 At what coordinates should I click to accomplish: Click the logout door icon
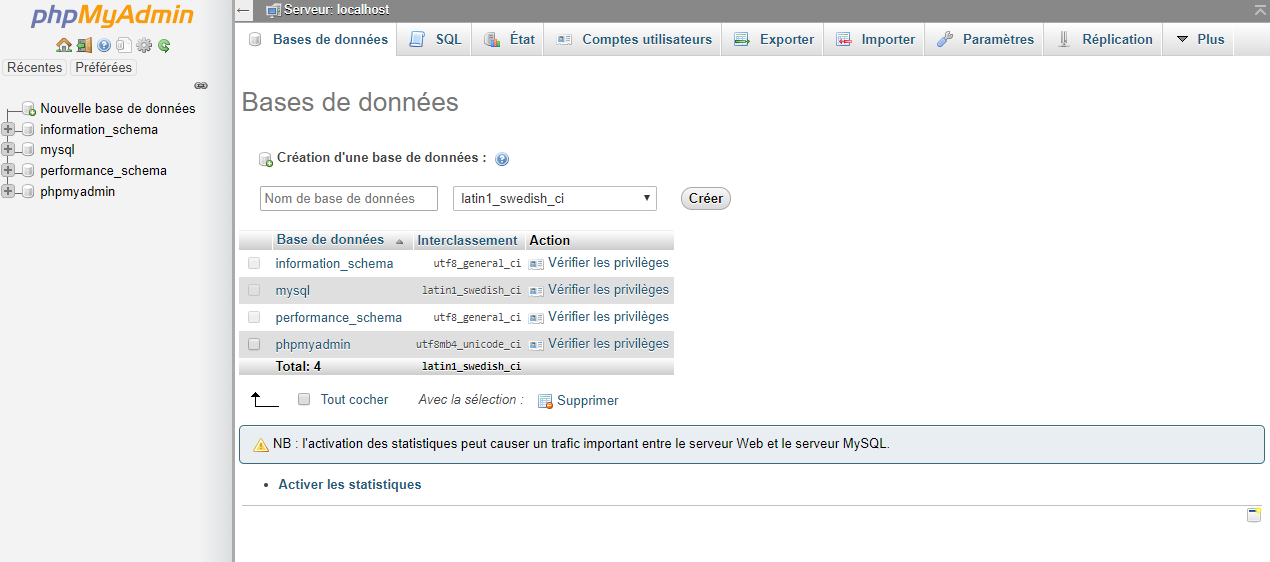click(84, 45)
